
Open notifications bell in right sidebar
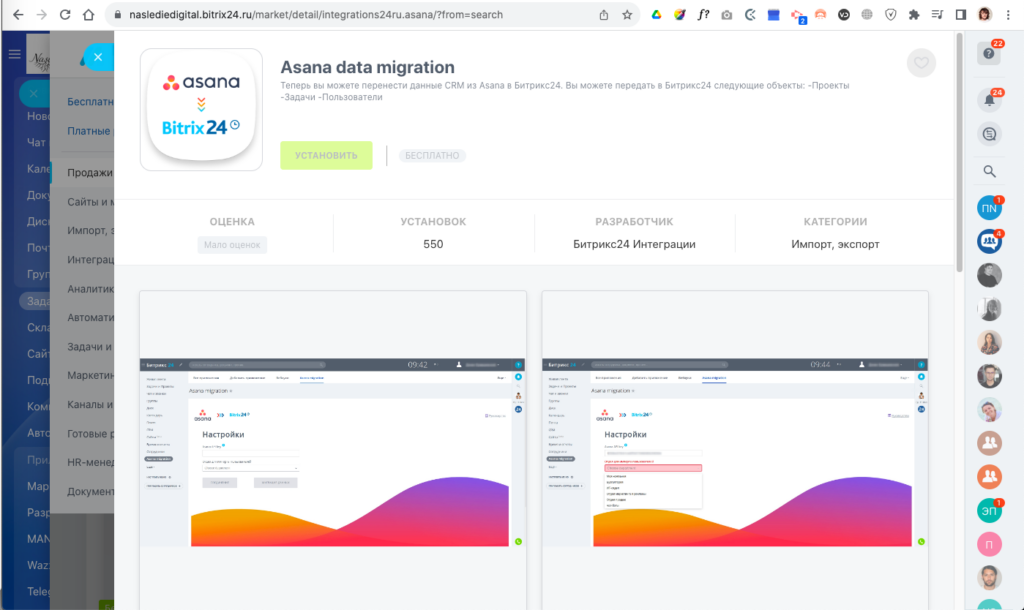click(x=990, y=100)
